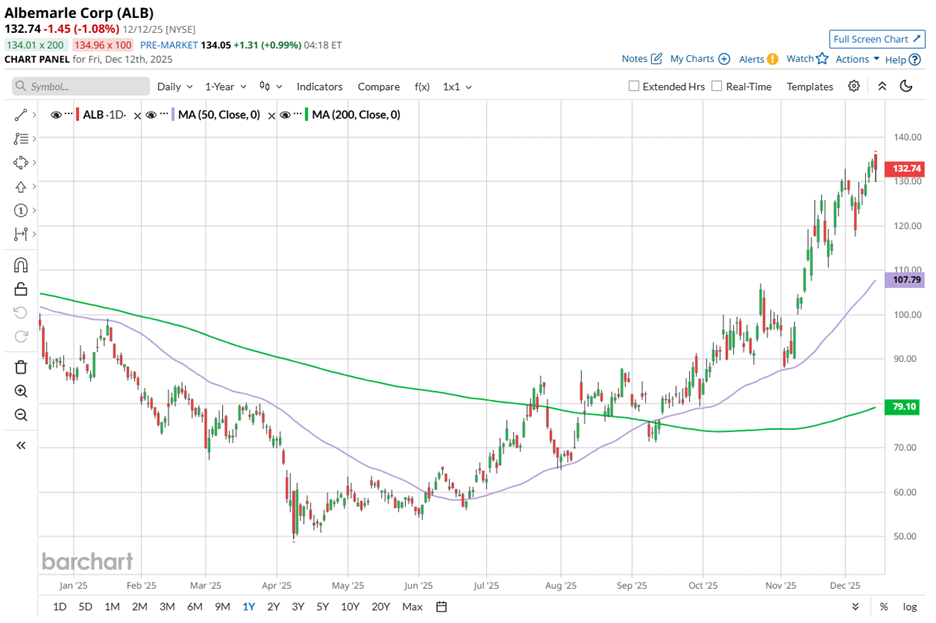Select the Fibonacci/text lines tool

21,138
